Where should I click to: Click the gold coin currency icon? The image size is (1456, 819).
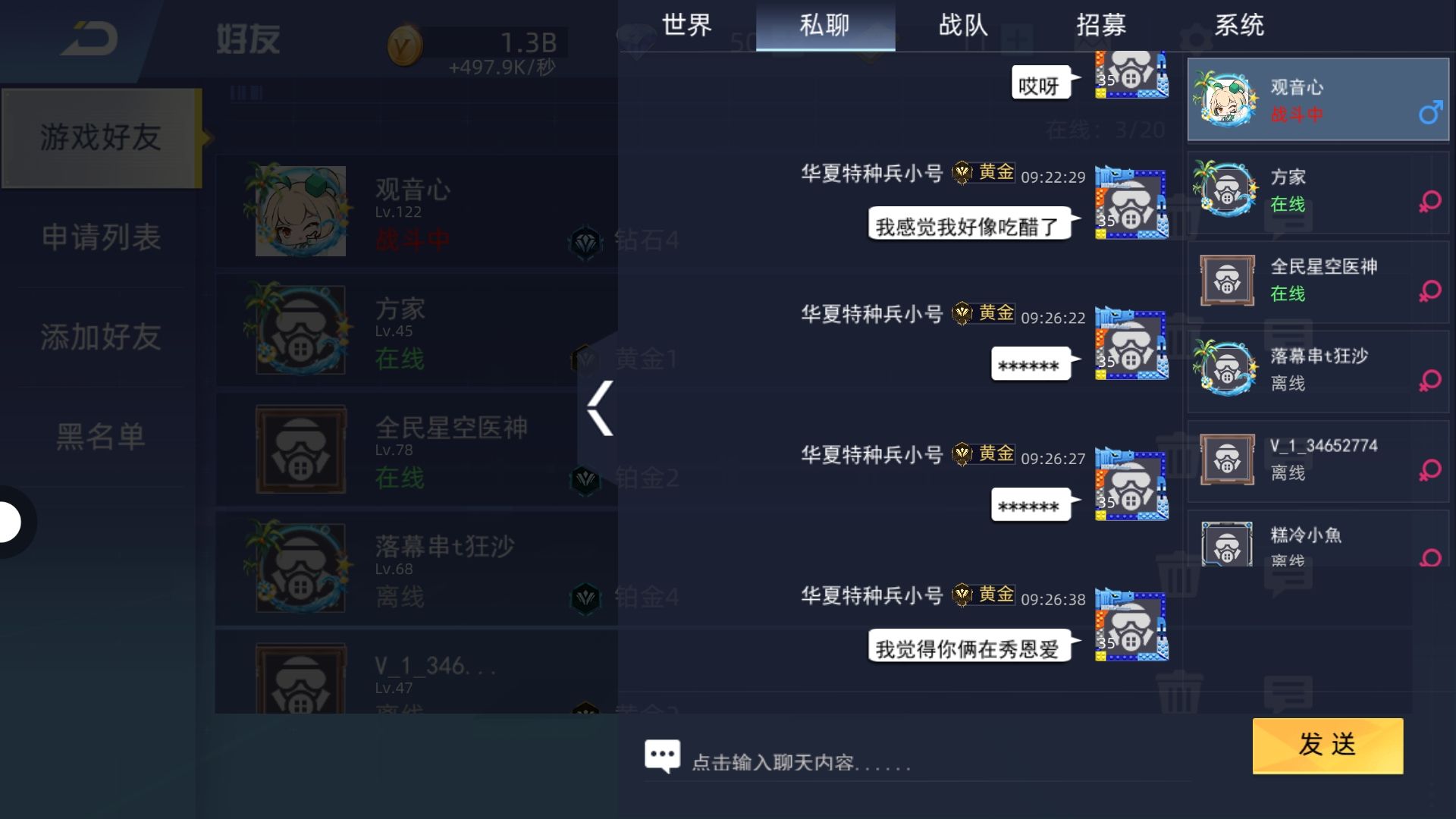pos(404,47)
